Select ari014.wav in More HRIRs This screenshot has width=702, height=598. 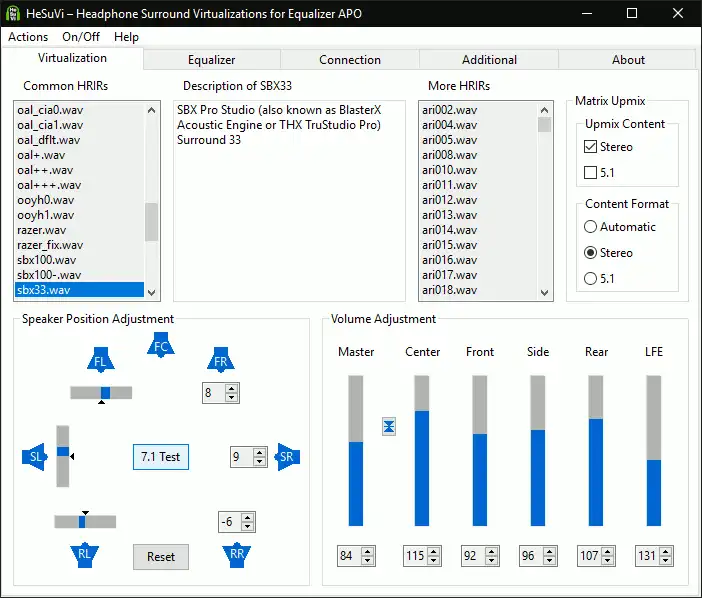point(479,230)
